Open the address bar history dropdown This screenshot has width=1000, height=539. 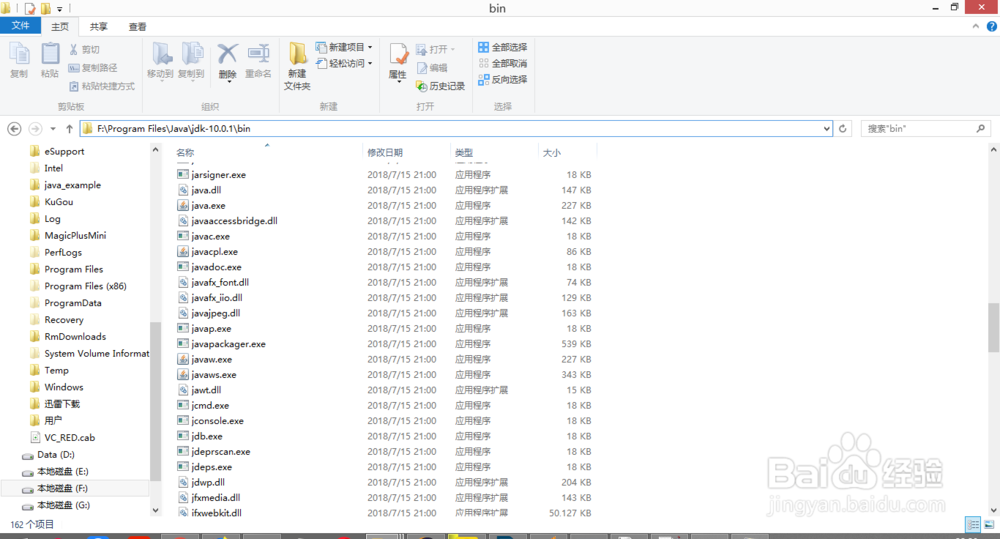click(827, 129)
